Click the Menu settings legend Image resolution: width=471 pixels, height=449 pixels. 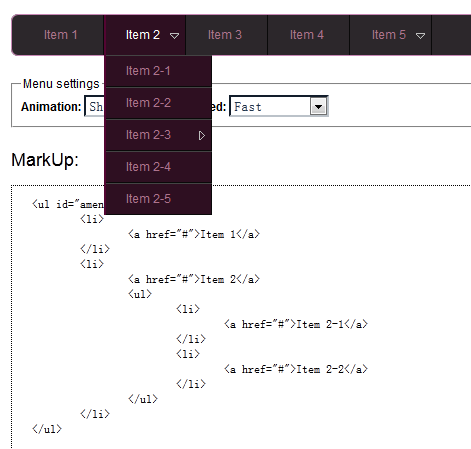point(61,84)
